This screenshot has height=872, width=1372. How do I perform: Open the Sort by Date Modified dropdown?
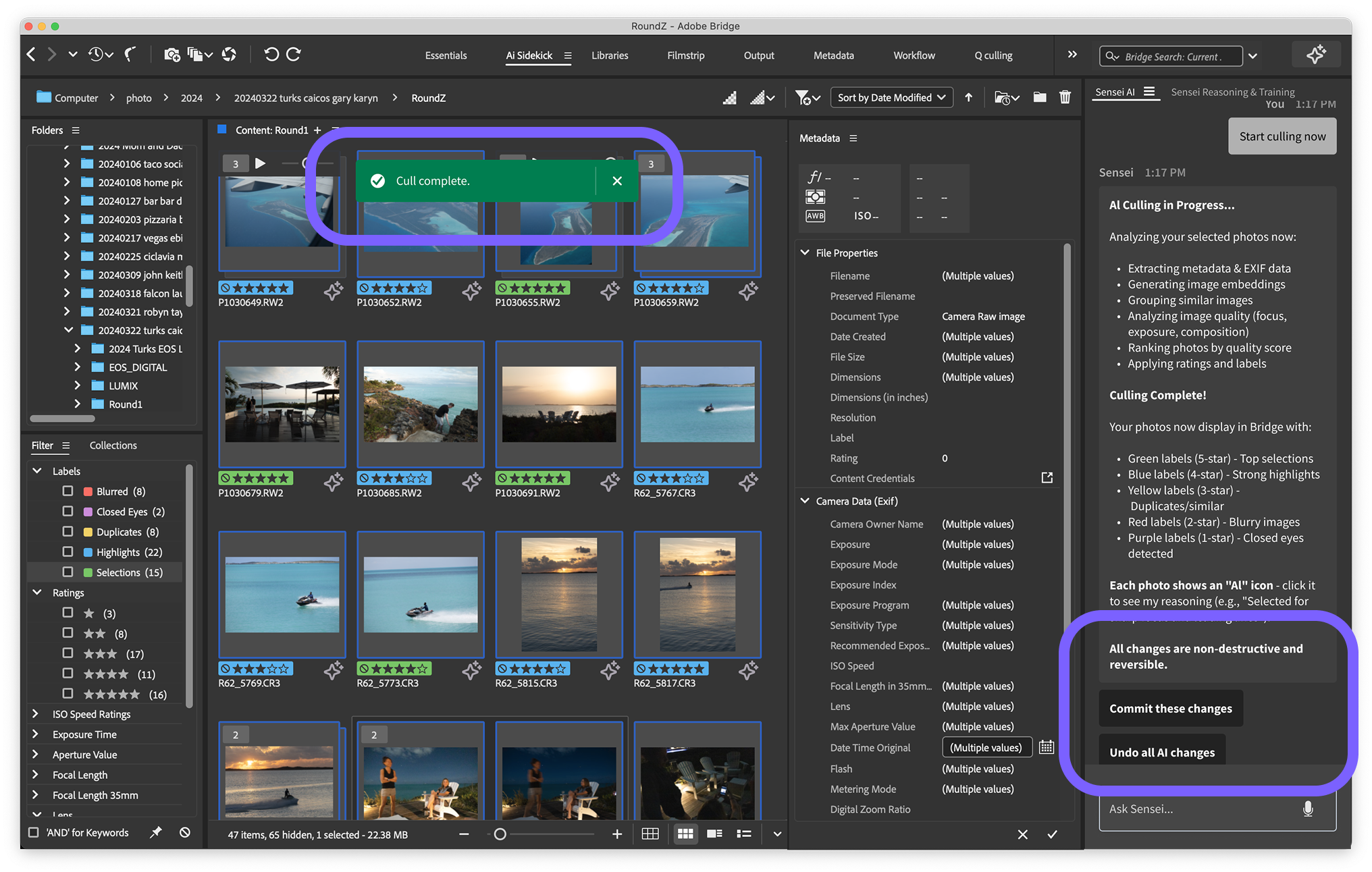pyautogui.click(x=891, y=97)
